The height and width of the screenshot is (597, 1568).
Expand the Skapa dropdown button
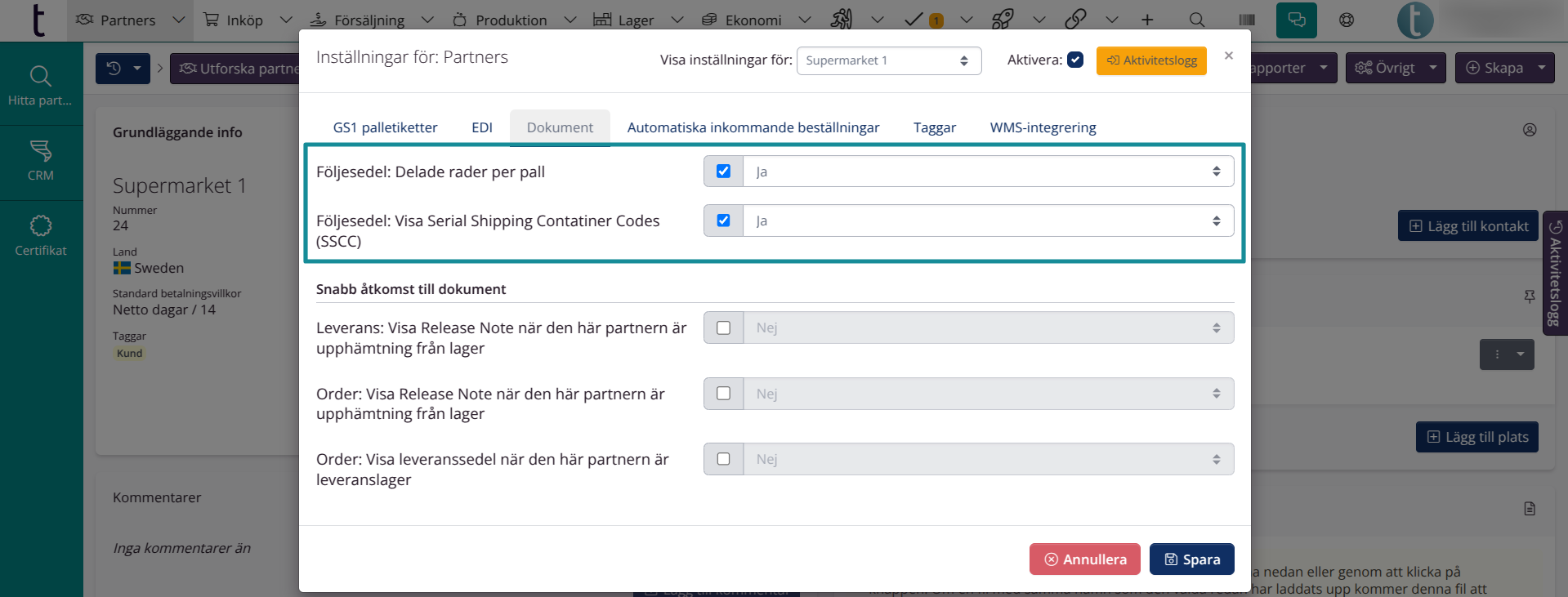click(x=1540, y=69)
